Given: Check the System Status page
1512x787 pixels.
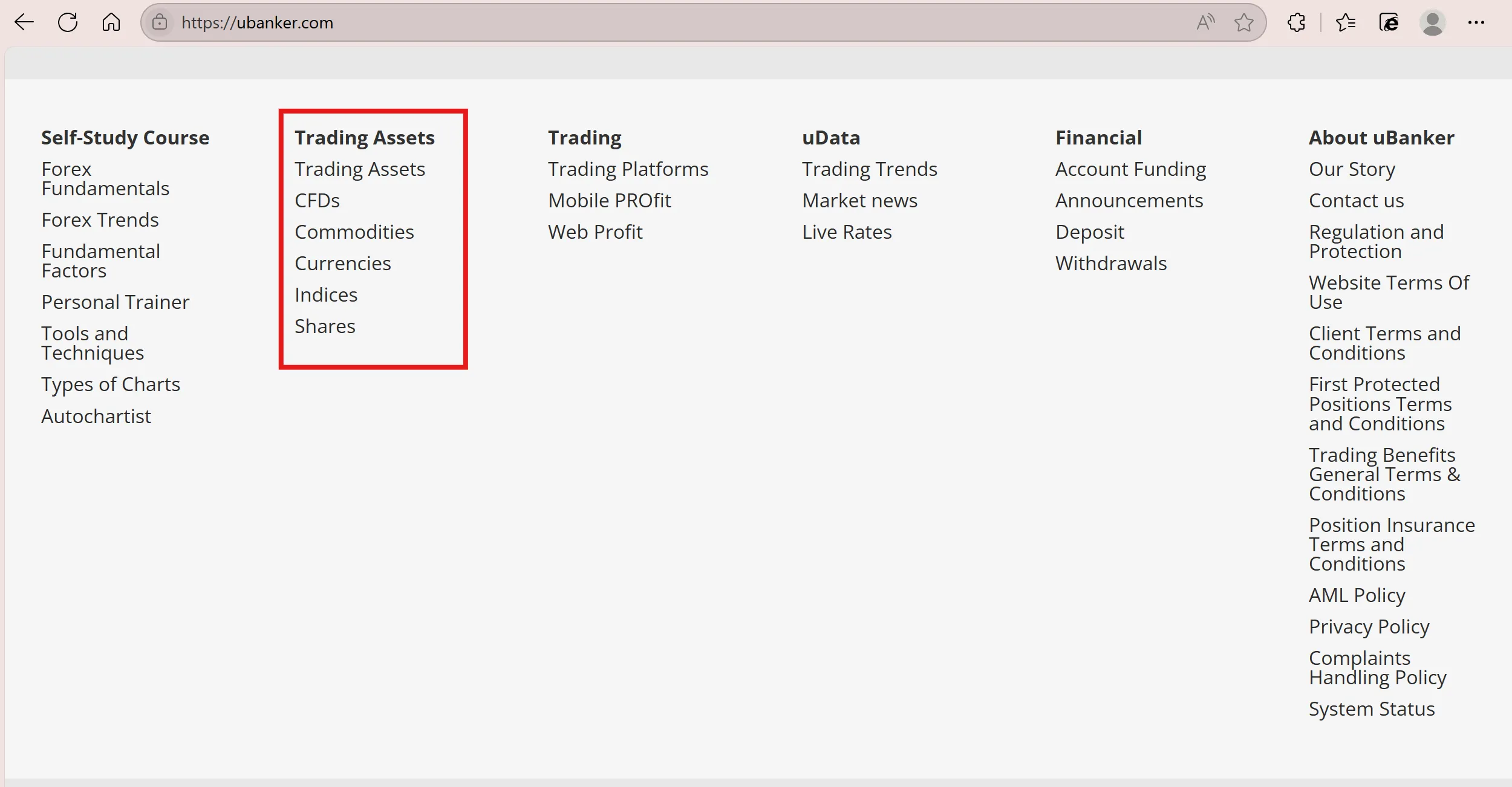Looking at the screenshot, I should 1372,710.
